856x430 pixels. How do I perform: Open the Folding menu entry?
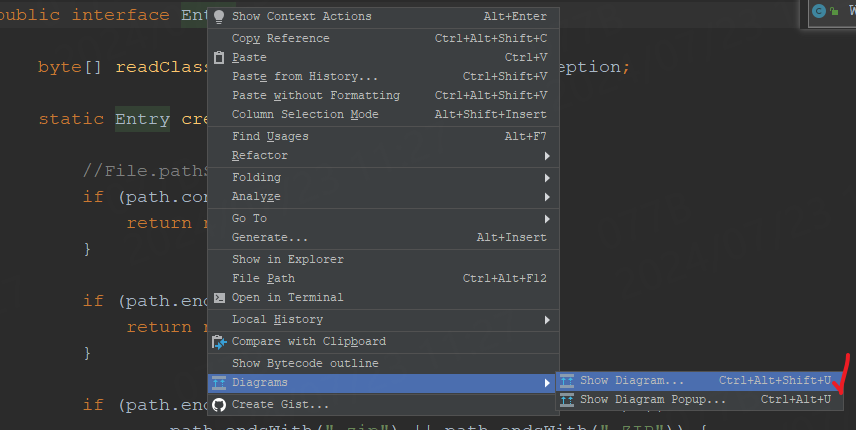click(383, 177)
